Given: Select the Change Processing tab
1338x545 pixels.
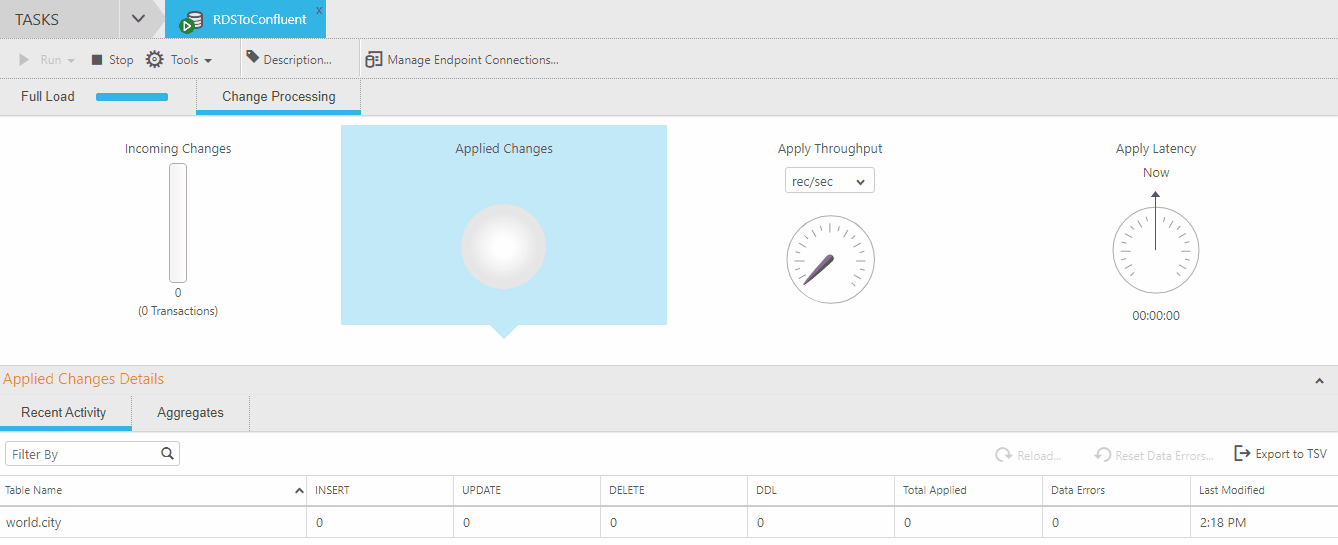Looking at the screenshot, I should pyautogui.click(x=279, y=97).
